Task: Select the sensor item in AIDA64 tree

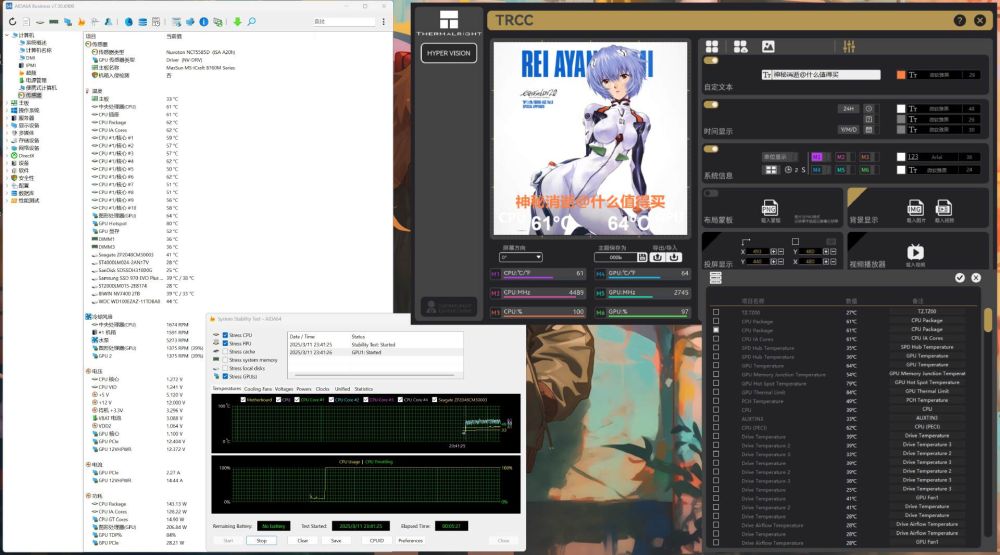Action: (29, 95)
